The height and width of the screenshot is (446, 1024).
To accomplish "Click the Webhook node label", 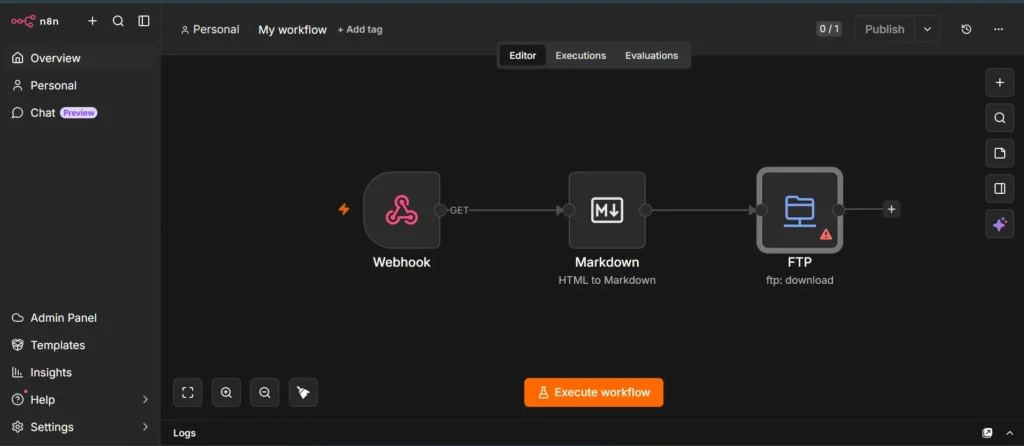I will [x=402, y=263].
